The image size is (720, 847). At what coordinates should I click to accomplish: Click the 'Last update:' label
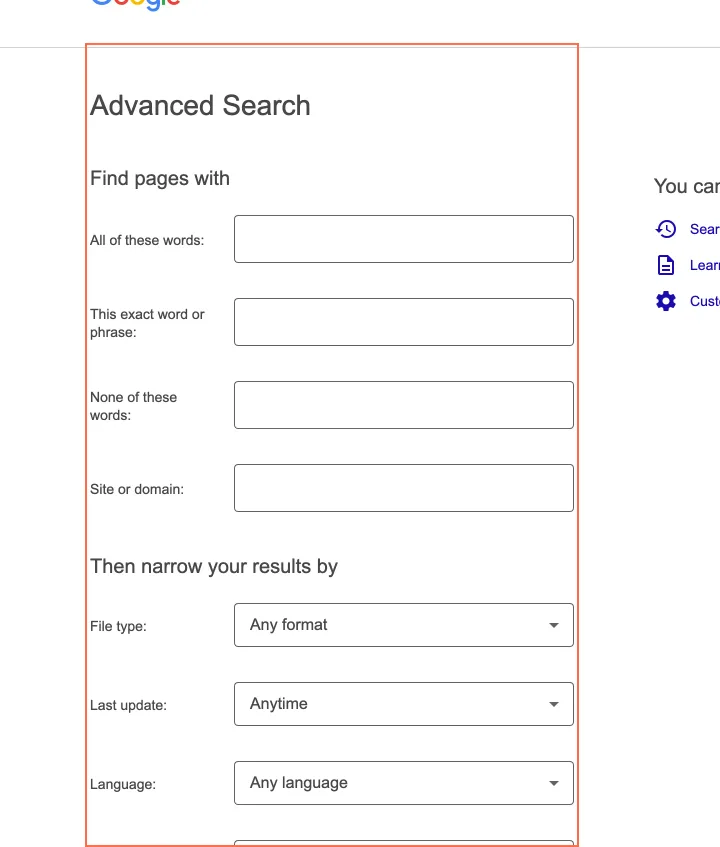(x=129, y=705)
